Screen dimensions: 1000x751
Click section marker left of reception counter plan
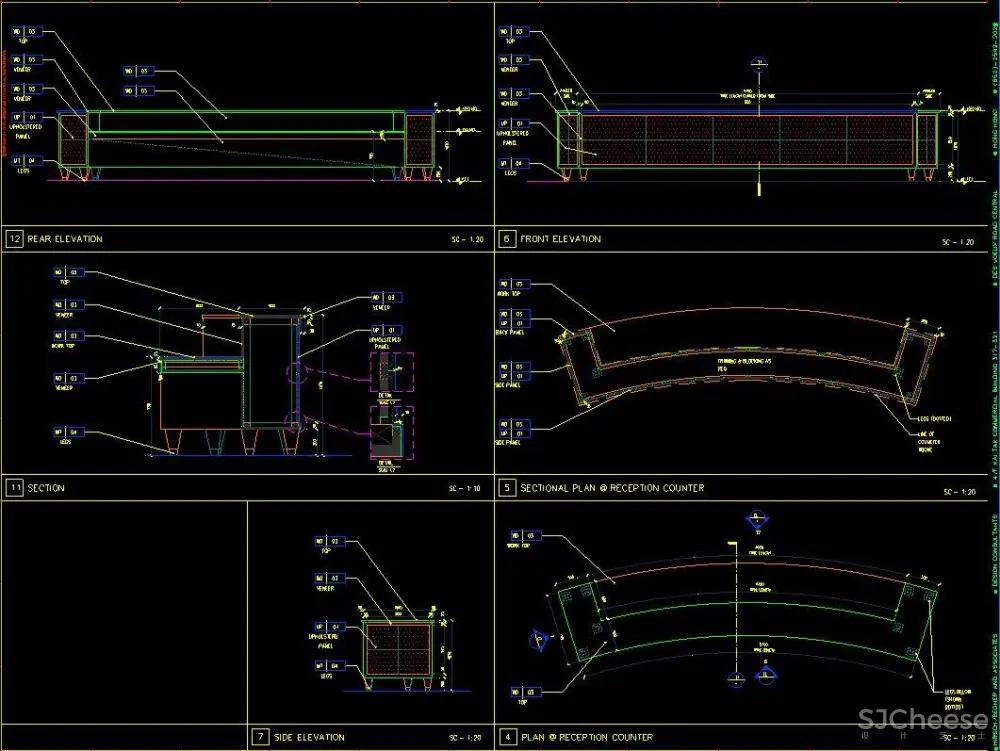point(538,639)
